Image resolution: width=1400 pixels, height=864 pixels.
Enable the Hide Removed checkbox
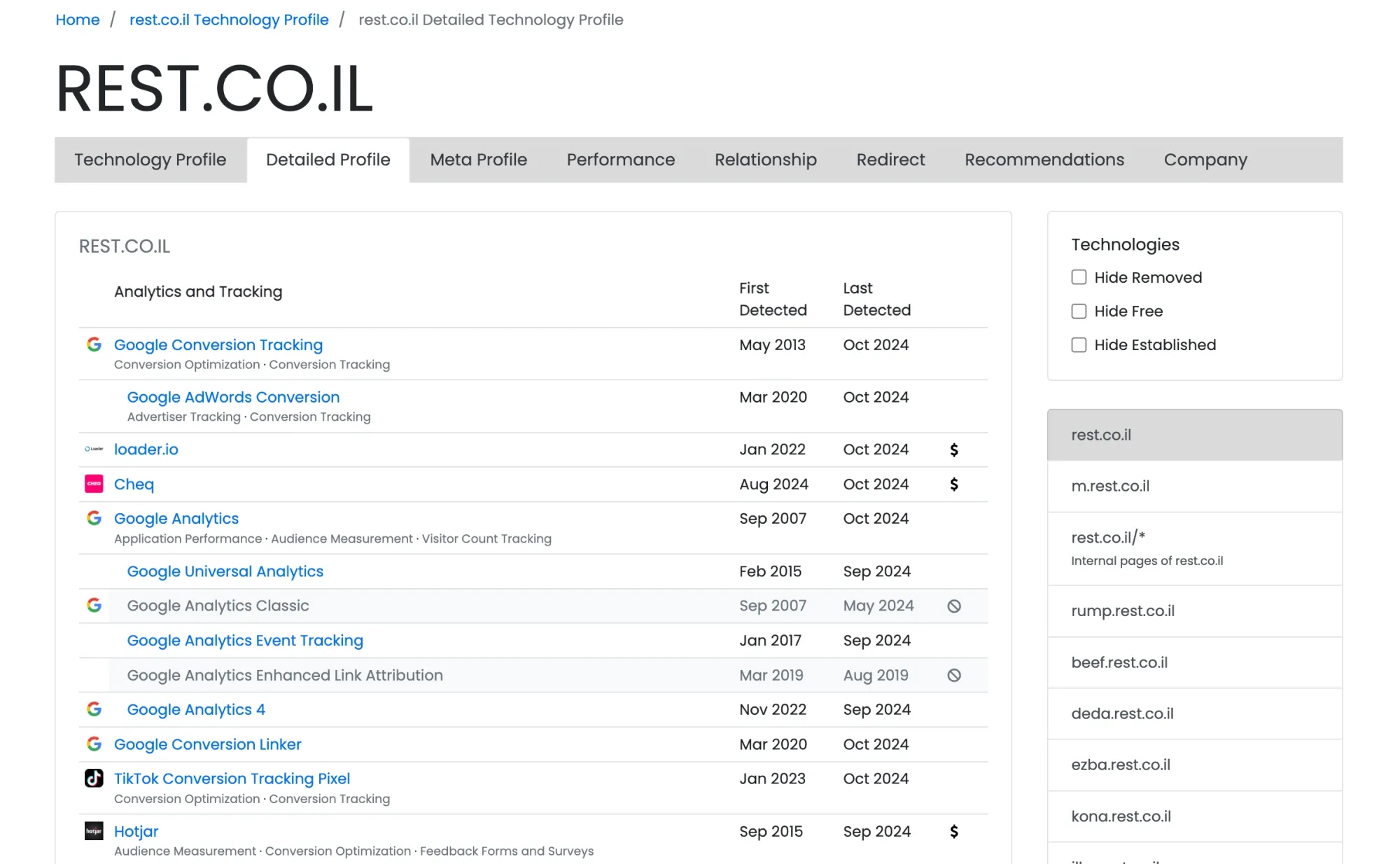1078,277
